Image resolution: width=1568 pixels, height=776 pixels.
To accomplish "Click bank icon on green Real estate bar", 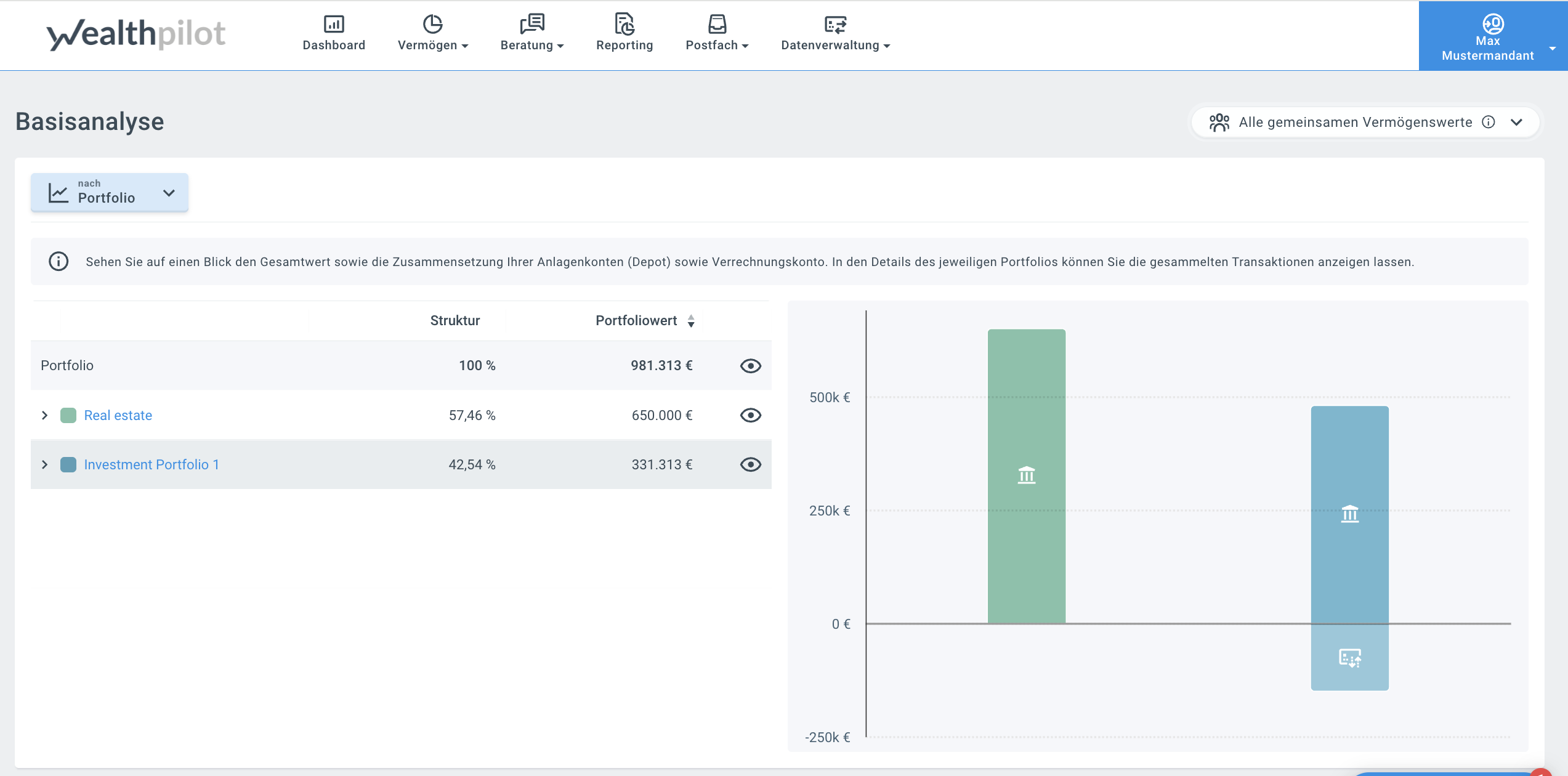I will 1026,475.
